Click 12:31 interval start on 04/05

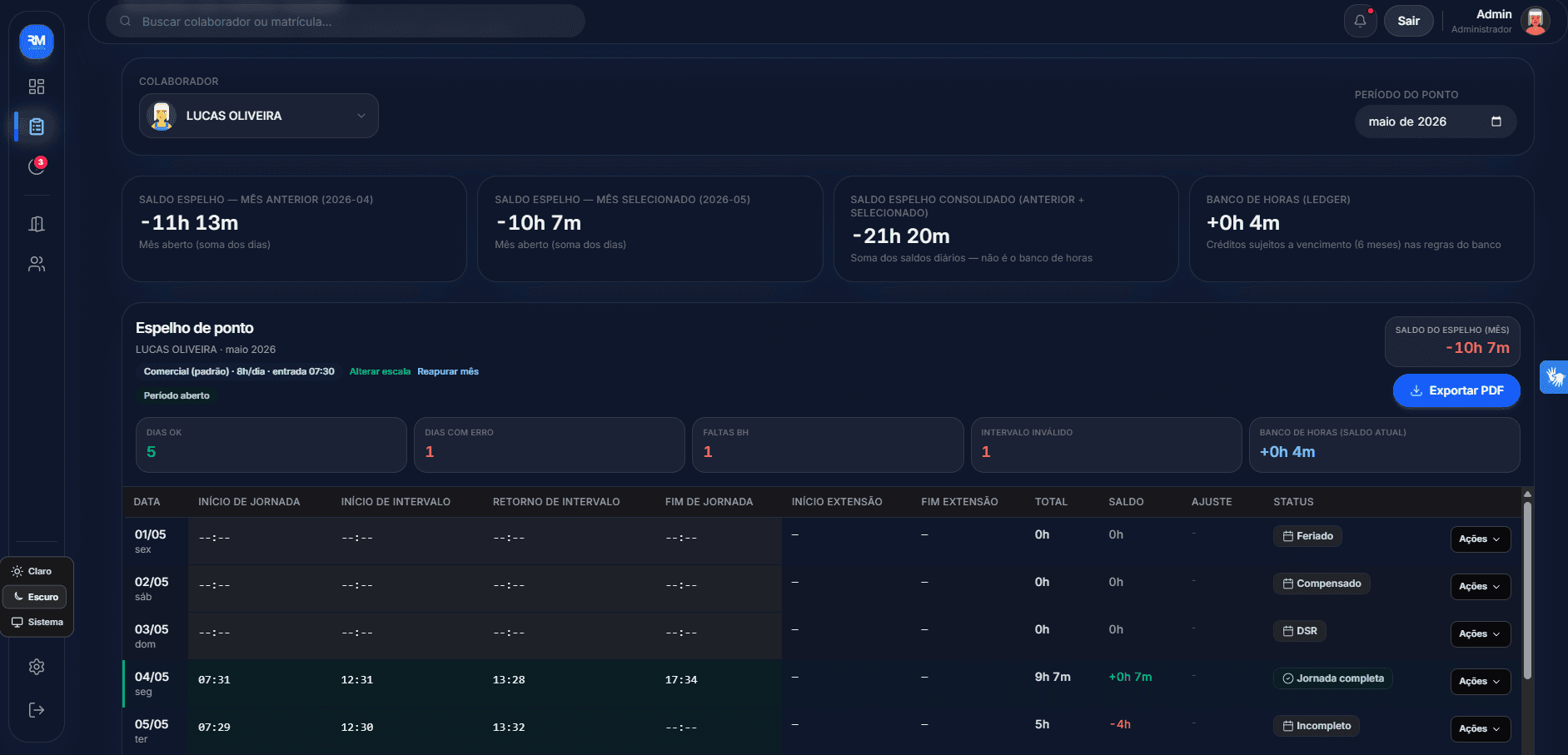click(x=356, y=680)
